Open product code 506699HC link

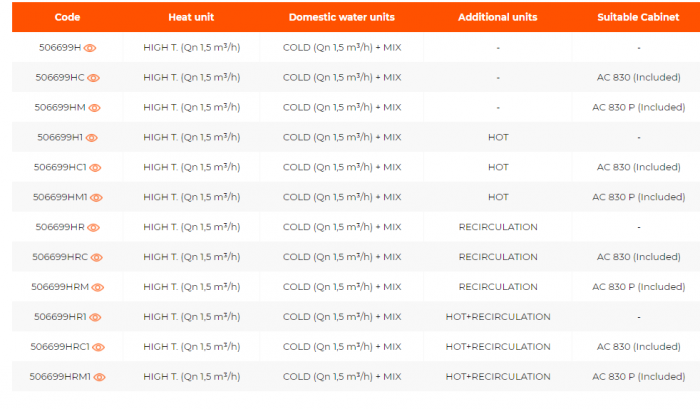pyautogui.click(x=60, y=77)
